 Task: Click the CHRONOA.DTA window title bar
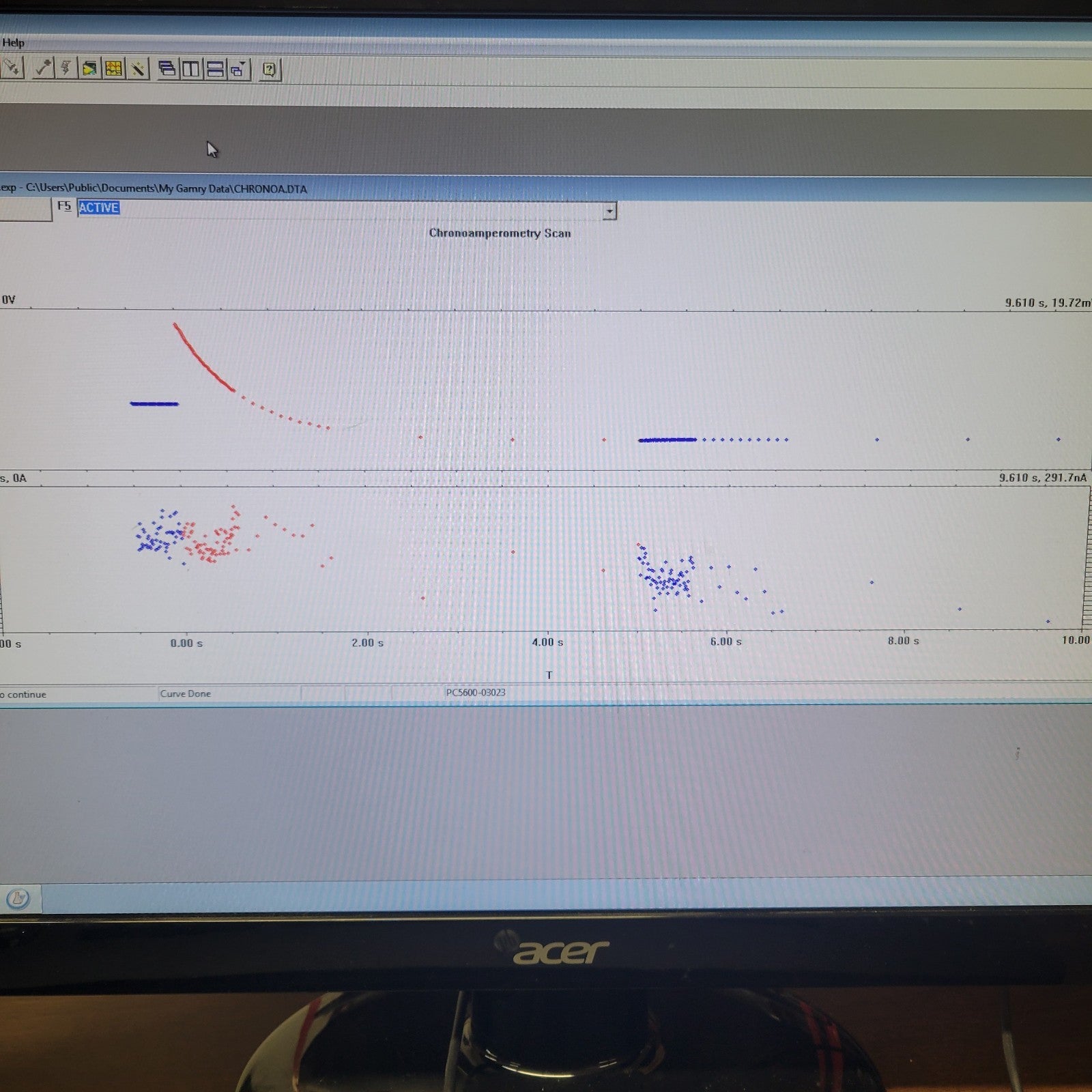point(478,188)
